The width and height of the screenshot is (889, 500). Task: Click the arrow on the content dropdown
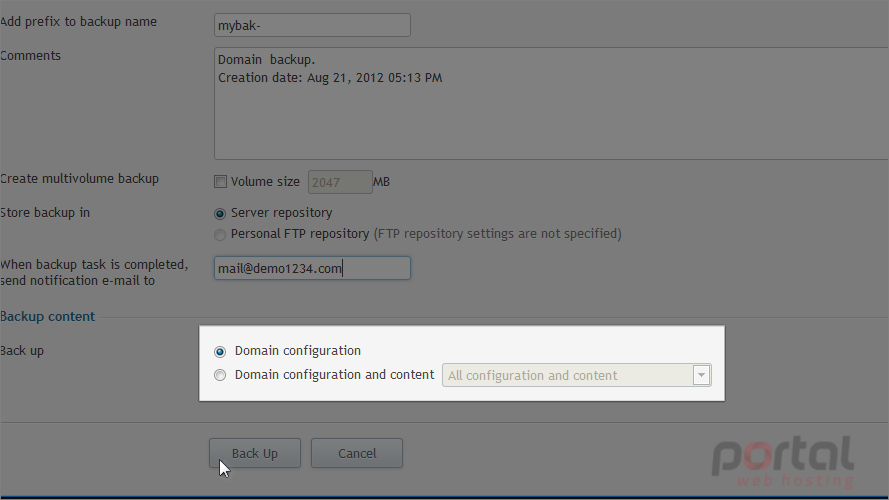click(x=701, y=375)
